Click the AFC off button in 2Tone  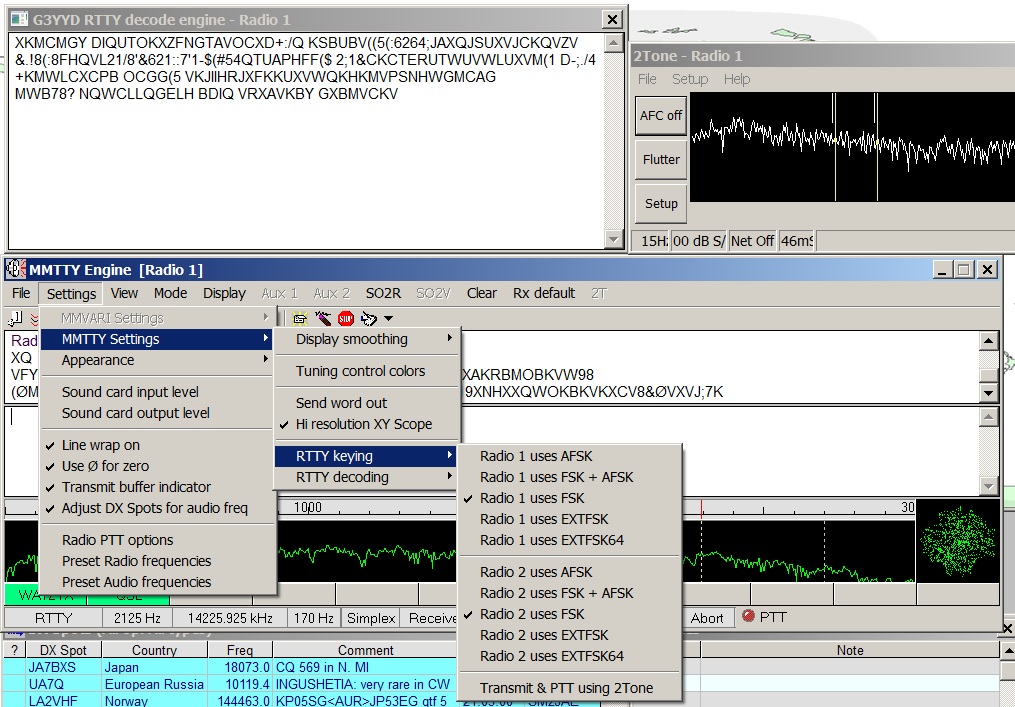tap(661, 115)
